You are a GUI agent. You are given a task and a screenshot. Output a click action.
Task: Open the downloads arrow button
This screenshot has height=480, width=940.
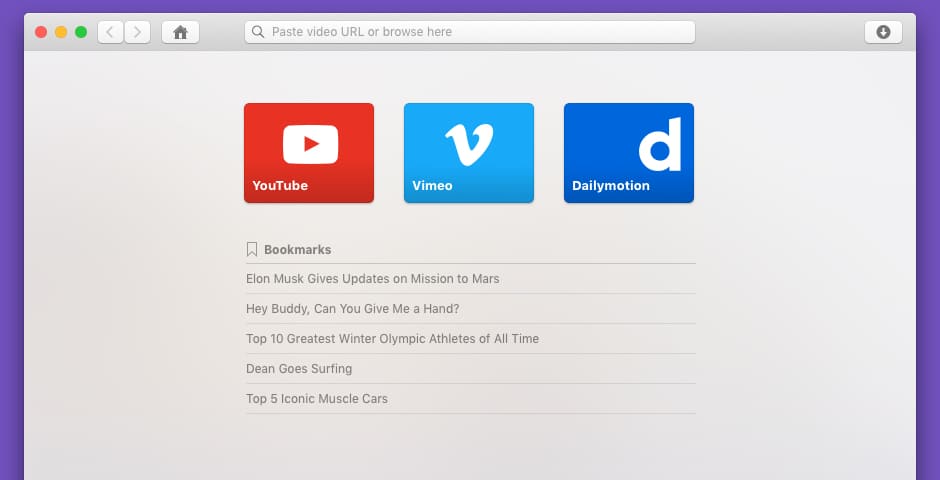click(x=883, y=32)
